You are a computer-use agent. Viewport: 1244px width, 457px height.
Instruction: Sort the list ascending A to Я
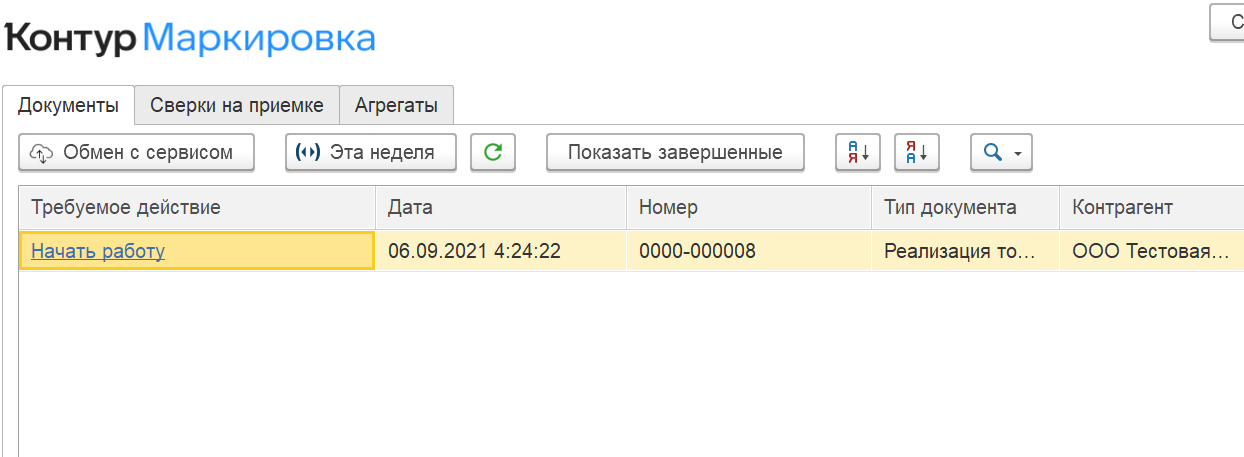[859, 152]
